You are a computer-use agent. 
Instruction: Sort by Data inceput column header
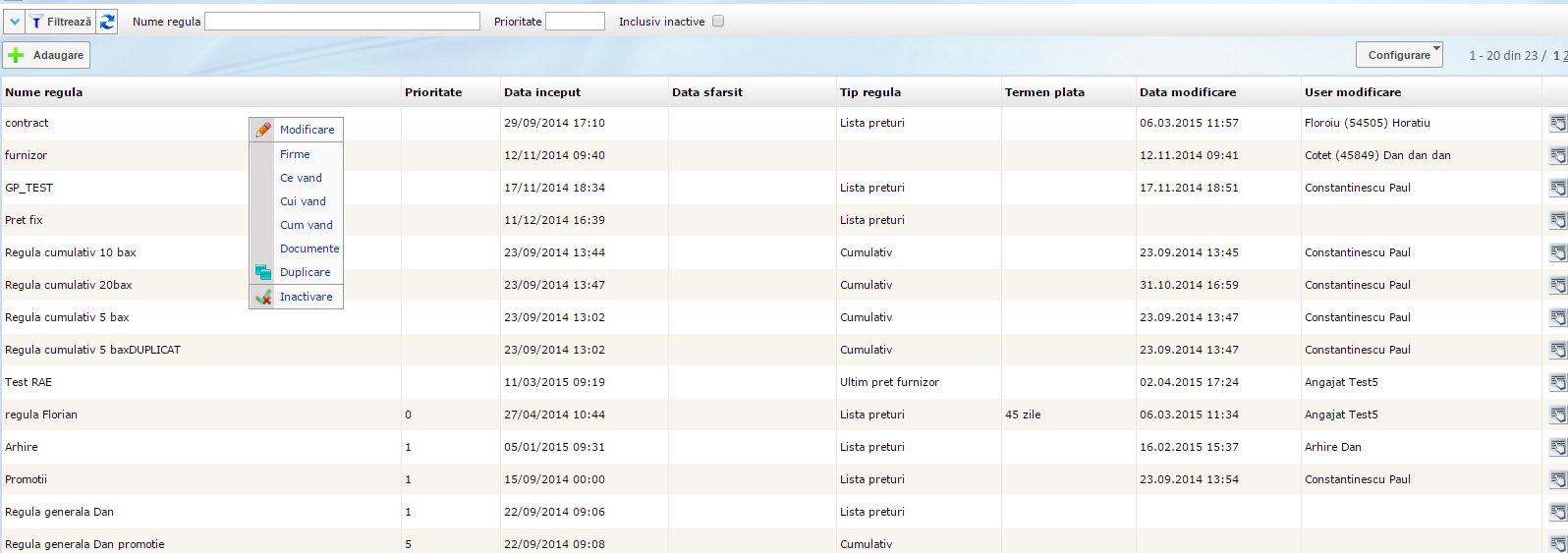pyautogui.click(x=542, y=92)
